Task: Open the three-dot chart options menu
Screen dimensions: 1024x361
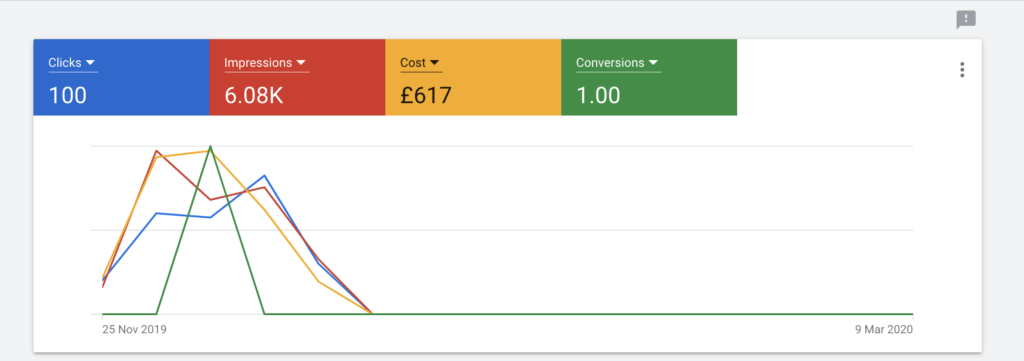Action: point(962,70)
